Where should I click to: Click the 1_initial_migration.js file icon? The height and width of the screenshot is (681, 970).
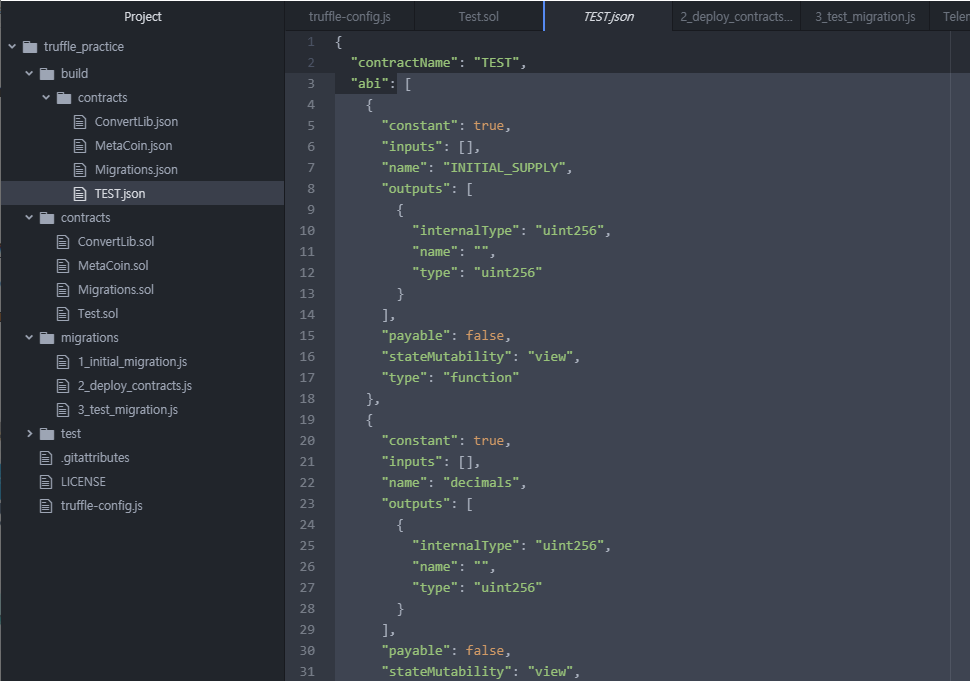pyautogui.click(x=63, y=362)
